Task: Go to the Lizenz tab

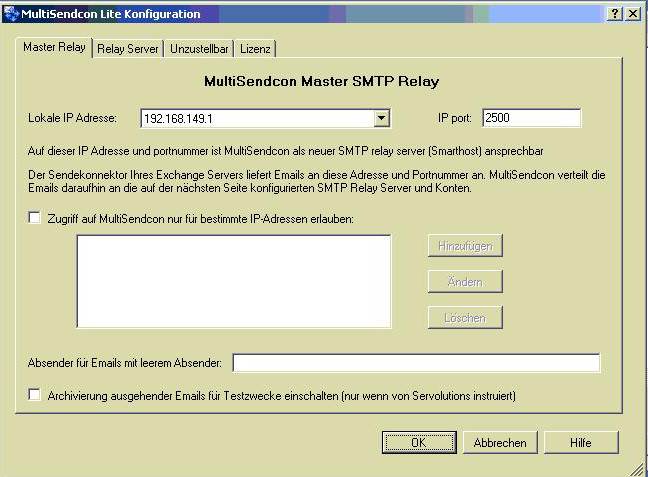Action: pos(255,48)
